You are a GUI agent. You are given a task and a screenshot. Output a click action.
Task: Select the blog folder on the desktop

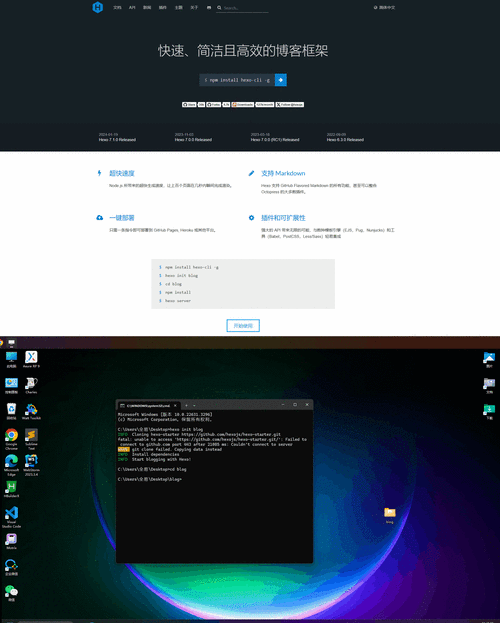coord(390,515)
